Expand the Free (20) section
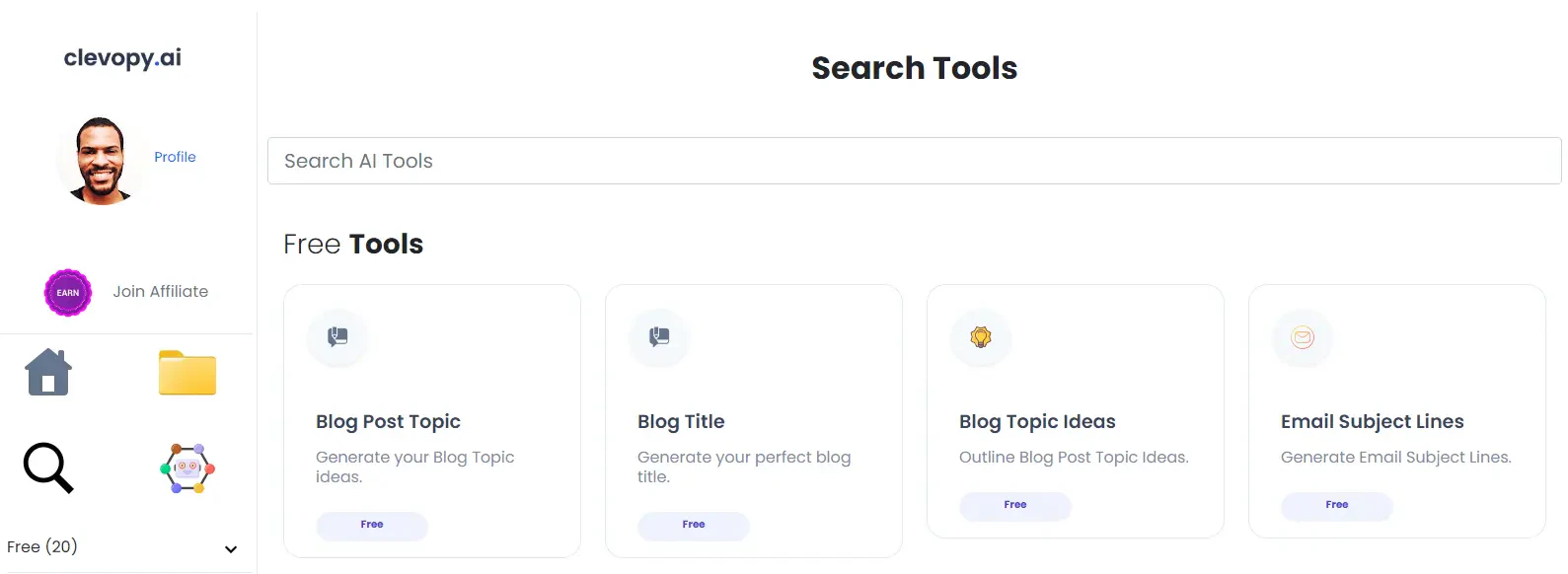 (x=230, y=548)
